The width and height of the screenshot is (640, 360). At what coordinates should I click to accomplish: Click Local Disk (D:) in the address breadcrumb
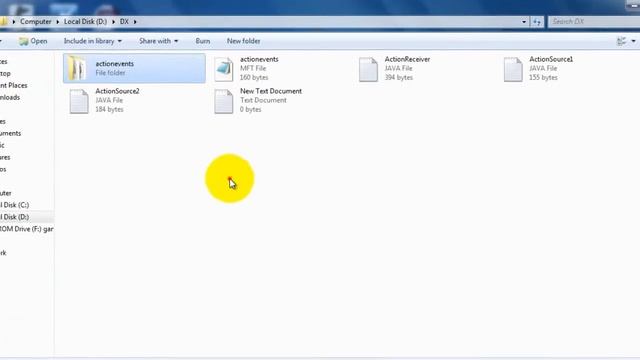pyautogui.click(x=85, y=22)
